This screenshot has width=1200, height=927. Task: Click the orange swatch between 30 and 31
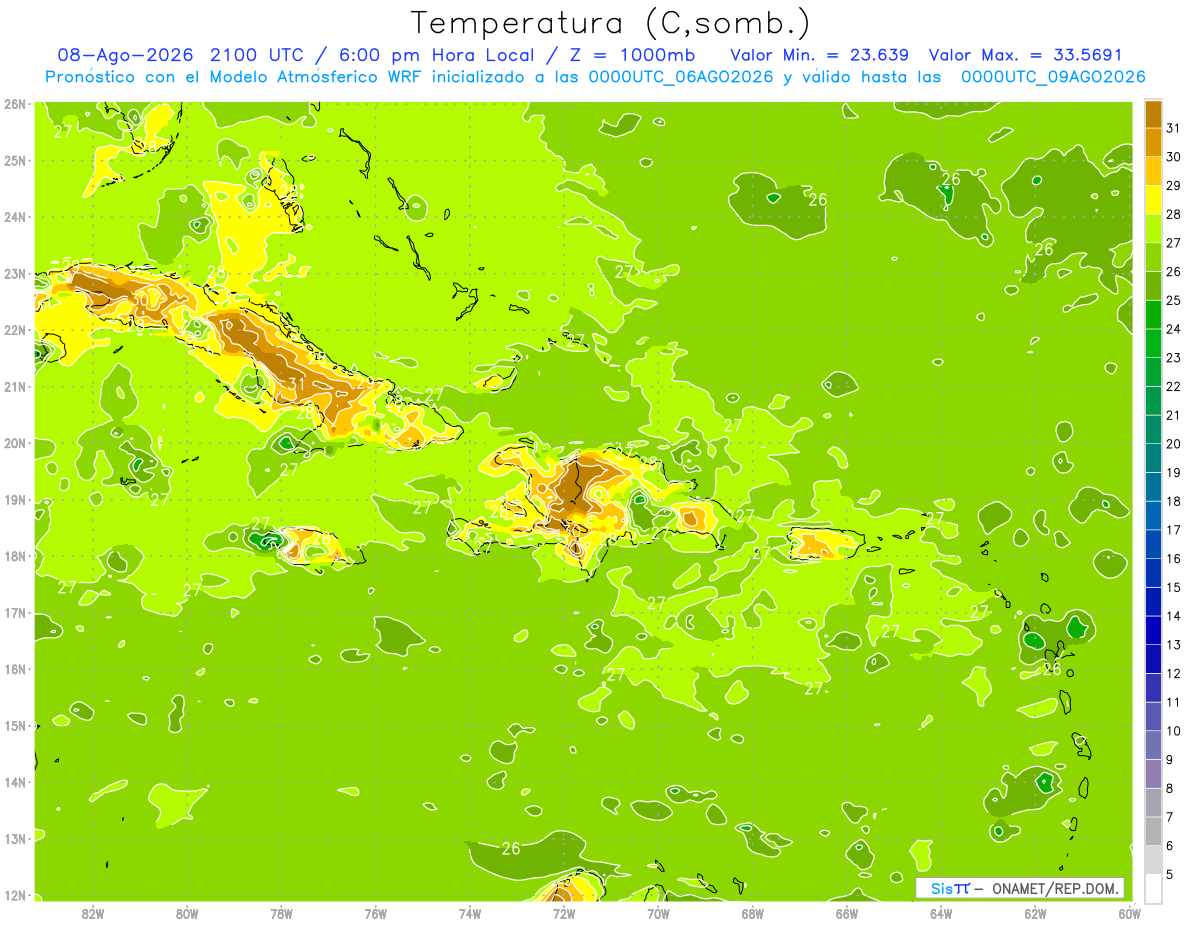[1153, 142]
